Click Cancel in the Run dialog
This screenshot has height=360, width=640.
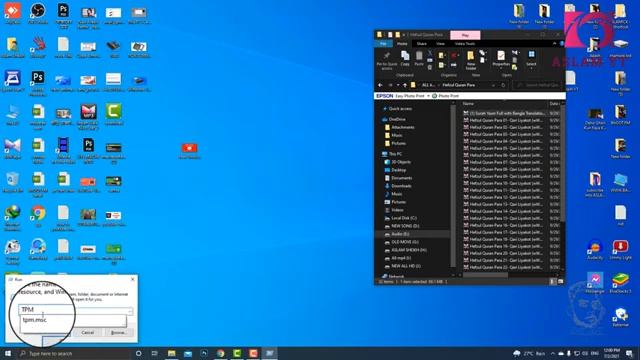point(88,333)
